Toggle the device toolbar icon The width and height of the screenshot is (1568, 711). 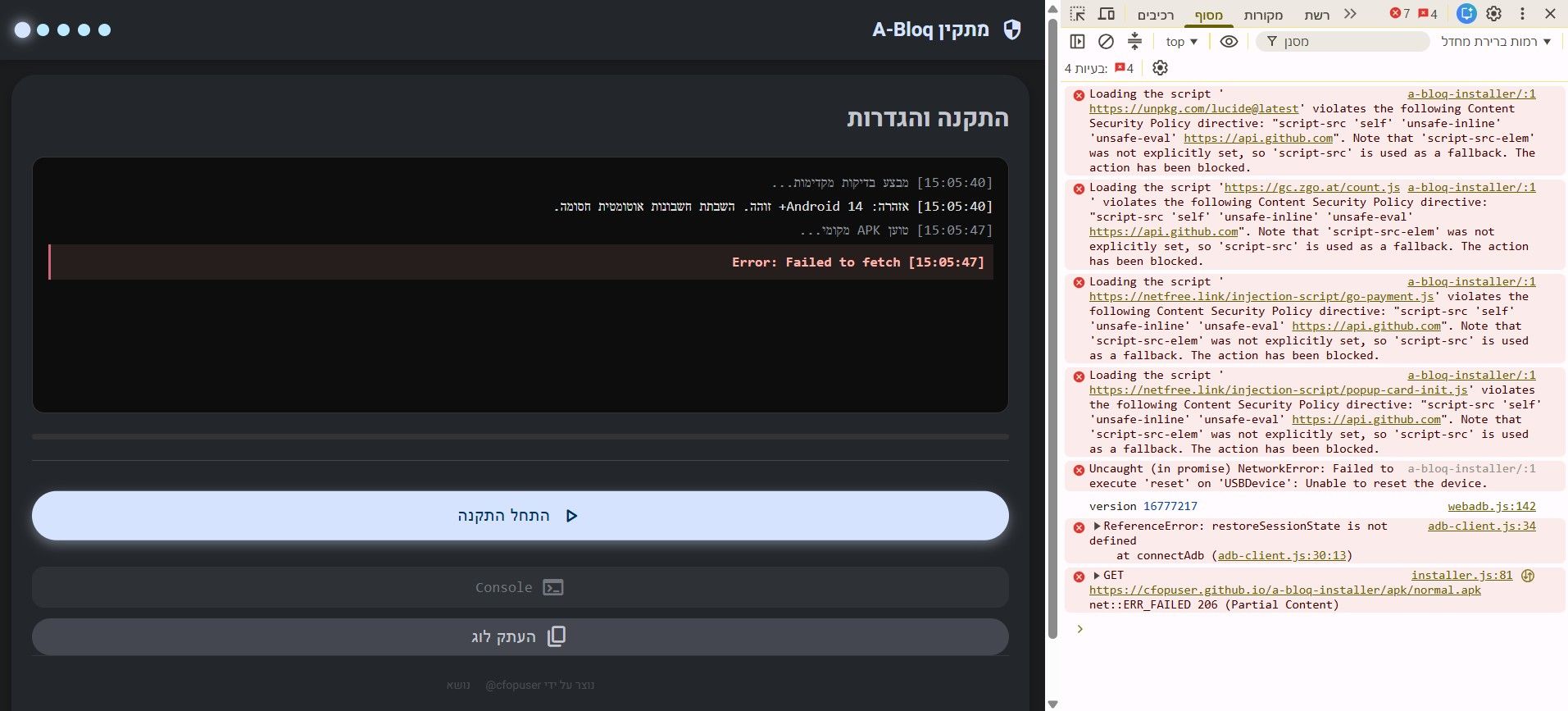coord(1107,14)
